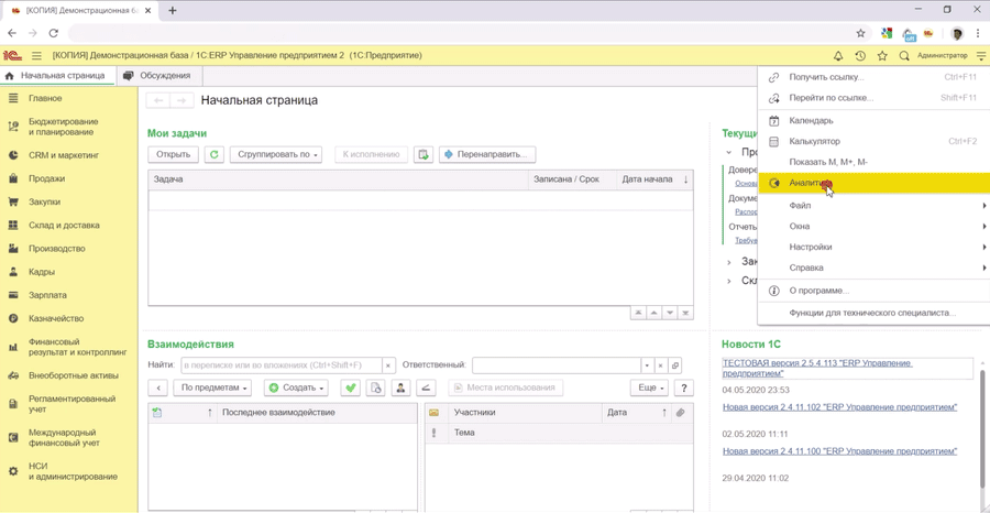Image resolution: width=992 pixels, height=529 pixels.
Task: Click the Ответственный input field
Action: tap(556, 366)
